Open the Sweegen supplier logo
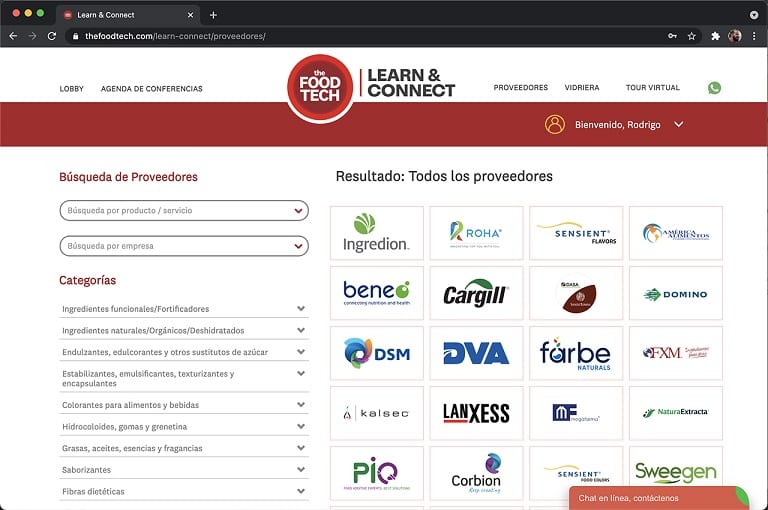The height and width of the screenshot is (510, 768). (675, 472)
